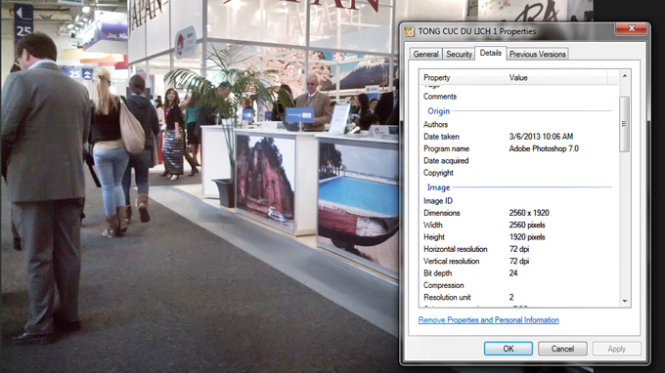Click the Resolution unit value 2

[x=511, y=297]
